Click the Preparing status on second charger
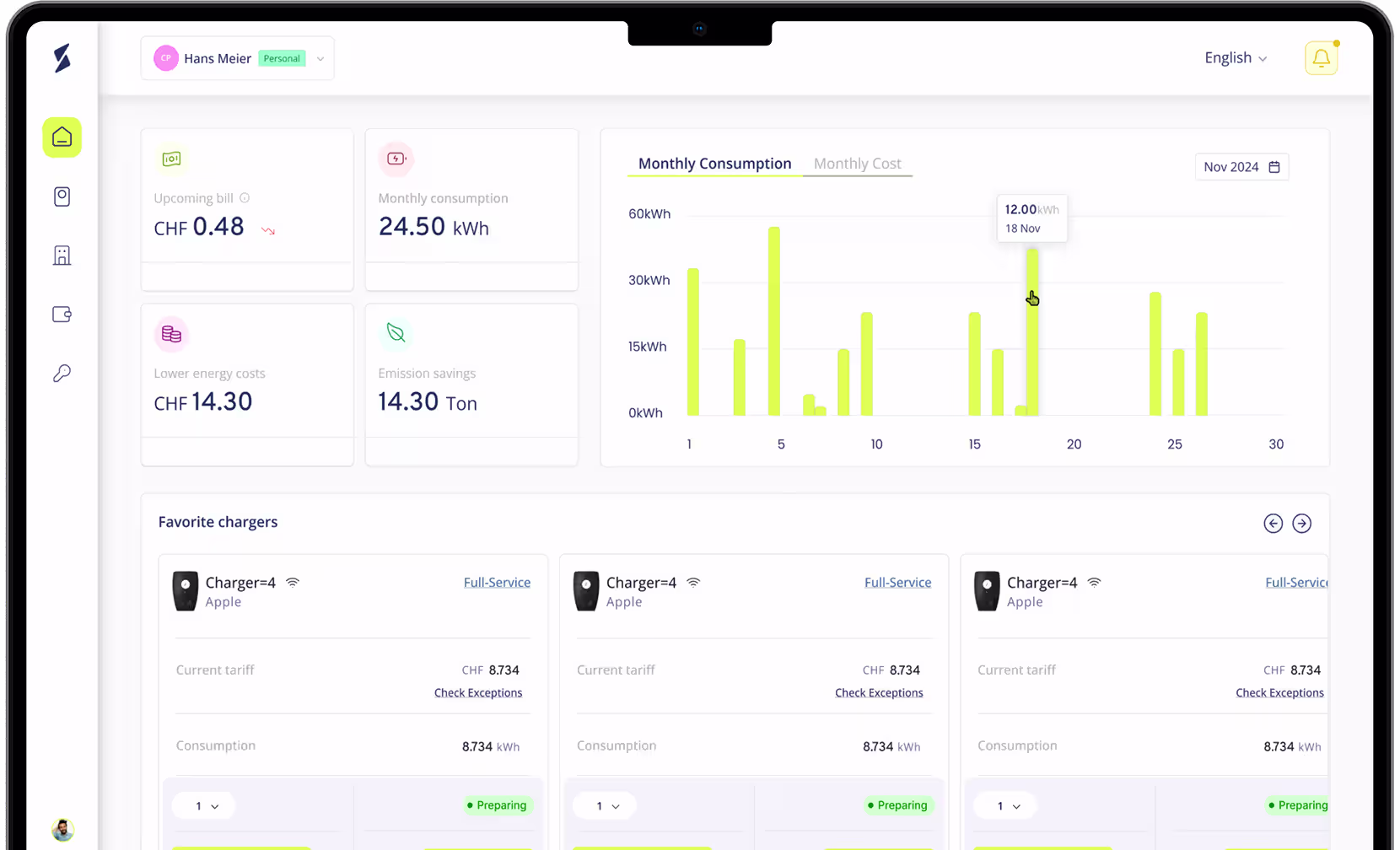1400x850 pixels. click(x=898, y=805)
